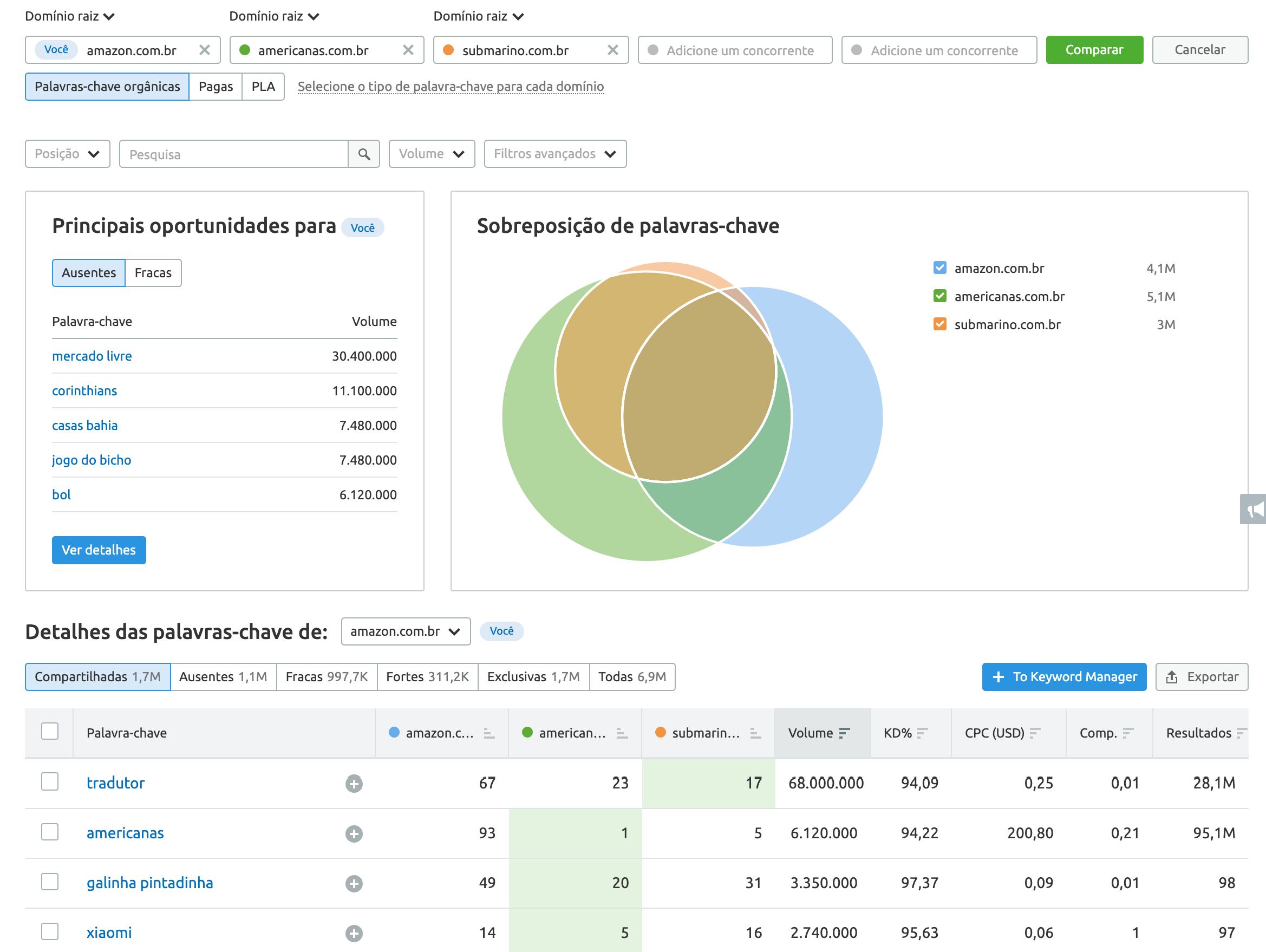Focus the Pesquisa search input
The width and height of the screenshot is (1266, 952).
point(233,154)
